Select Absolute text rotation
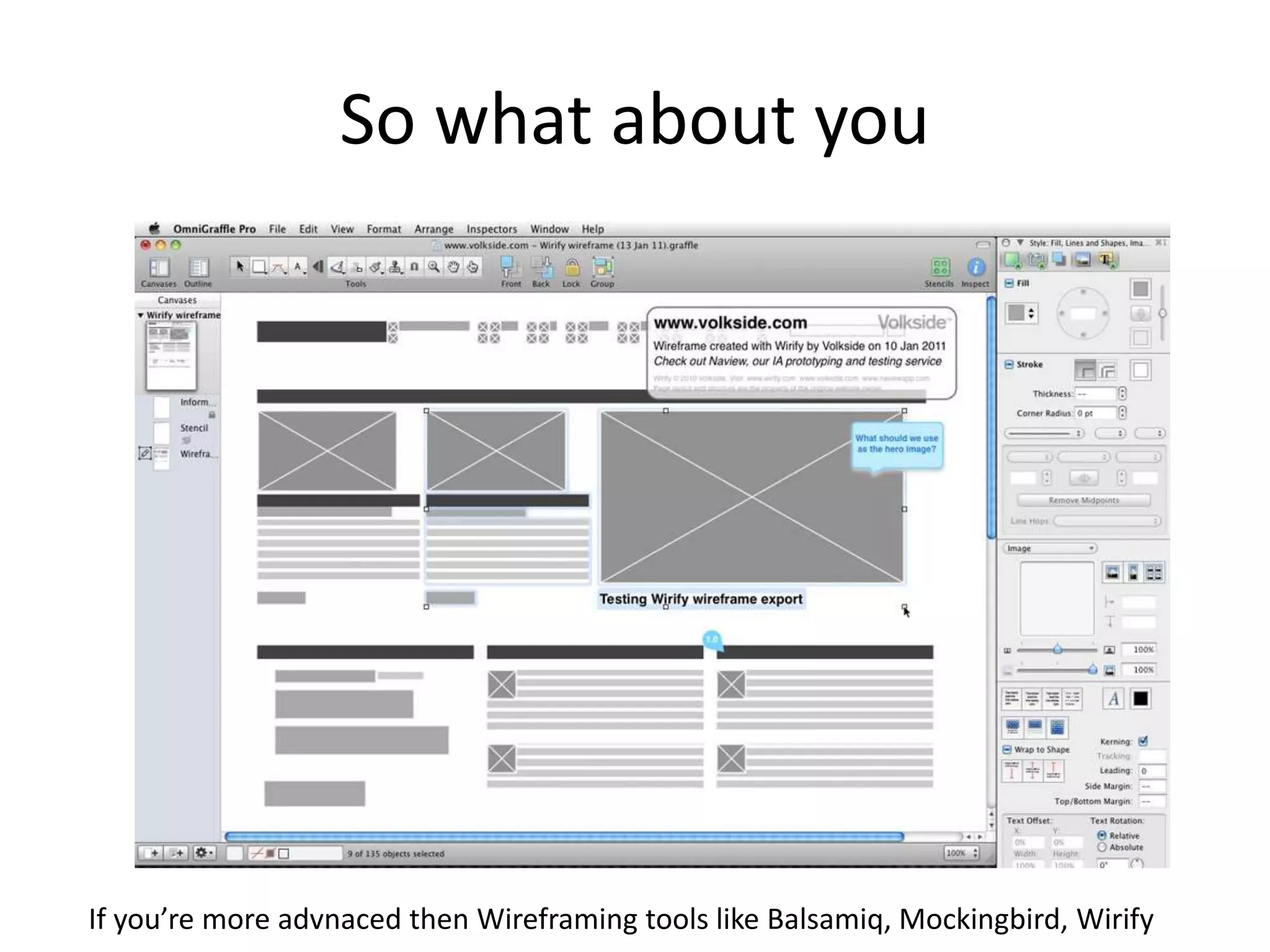This screenshot has height=952, width=1270. tap(1102, 847)
